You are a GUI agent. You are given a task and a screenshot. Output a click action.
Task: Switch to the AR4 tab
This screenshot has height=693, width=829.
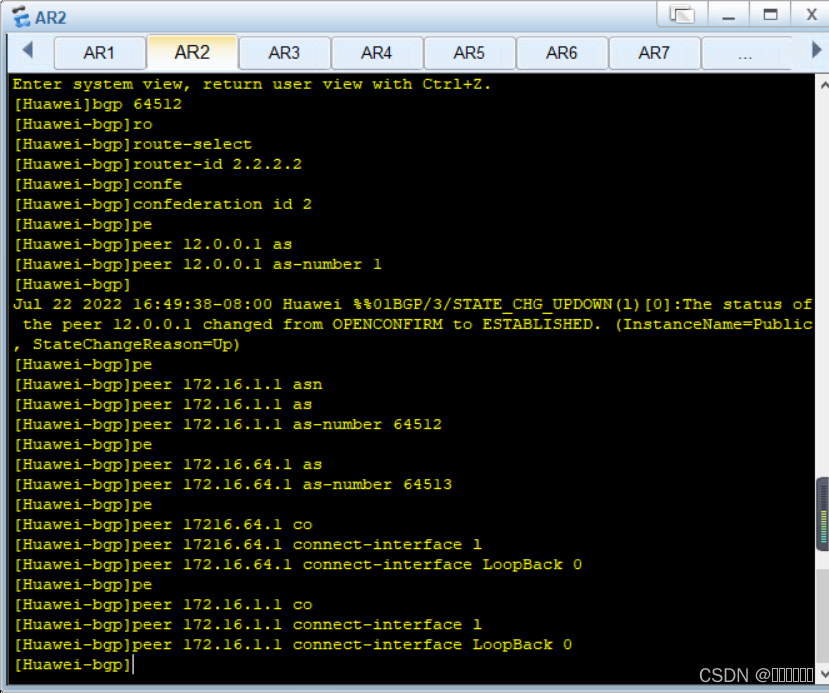(x=377, y=53)
